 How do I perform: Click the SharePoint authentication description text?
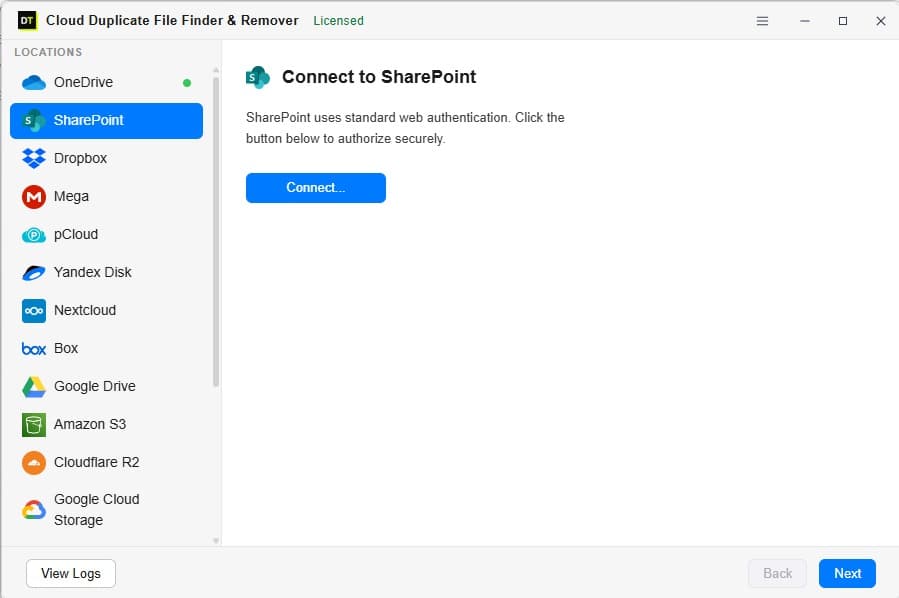405,128
